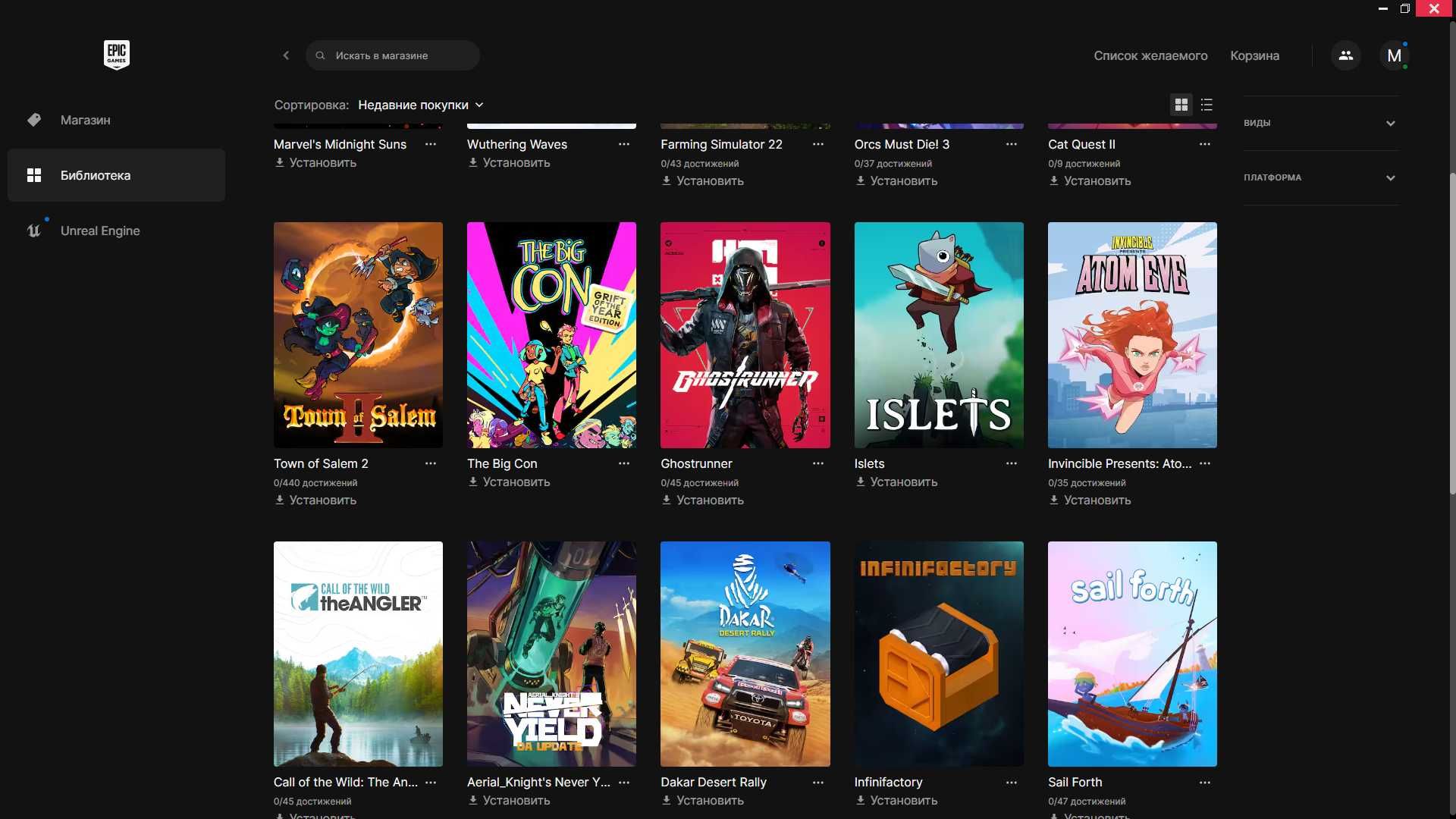The image size is (1456, 819).
Task: Open options menu for Islets
Action: (x=1012, y=463)
